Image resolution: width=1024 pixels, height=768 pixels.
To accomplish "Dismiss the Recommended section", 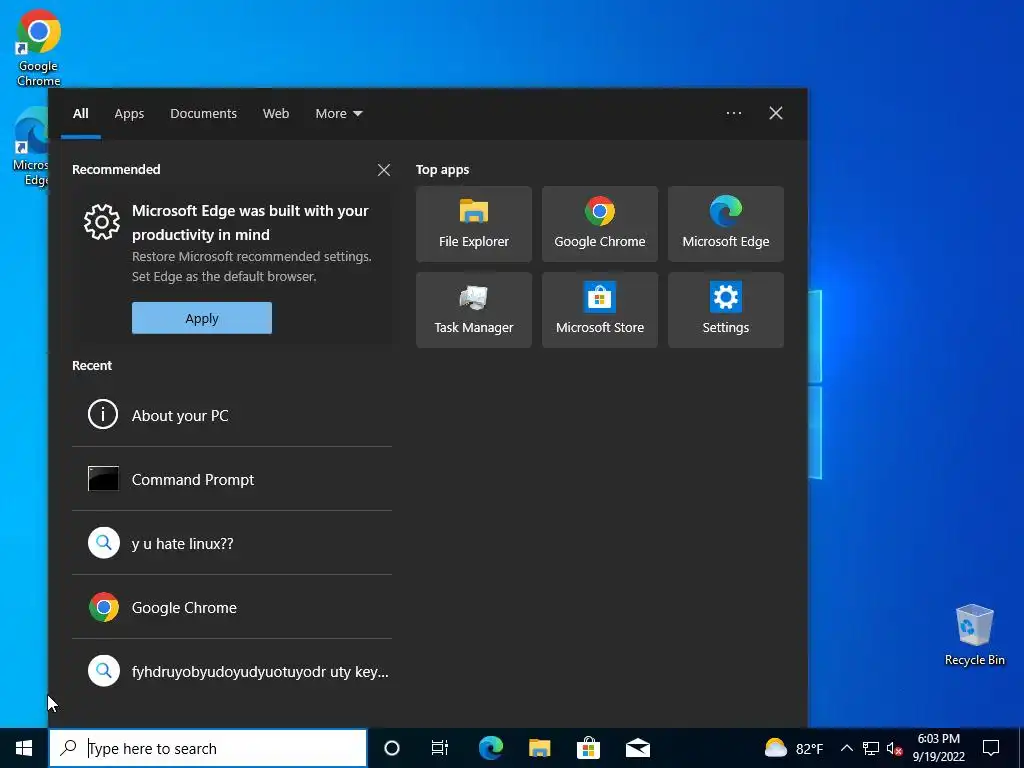I will [x=384, y=170].
